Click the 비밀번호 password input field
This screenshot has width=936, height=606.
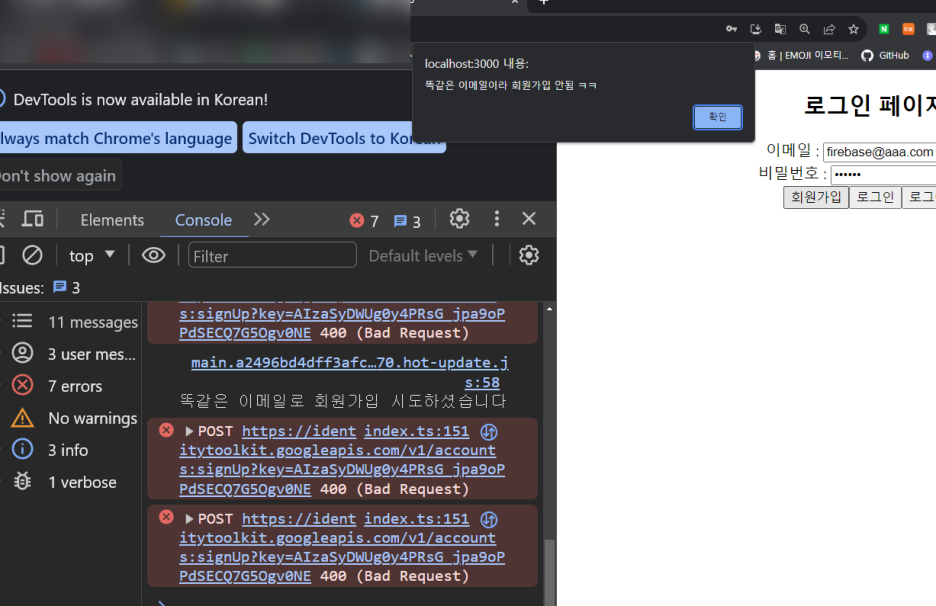coord(883,174)
